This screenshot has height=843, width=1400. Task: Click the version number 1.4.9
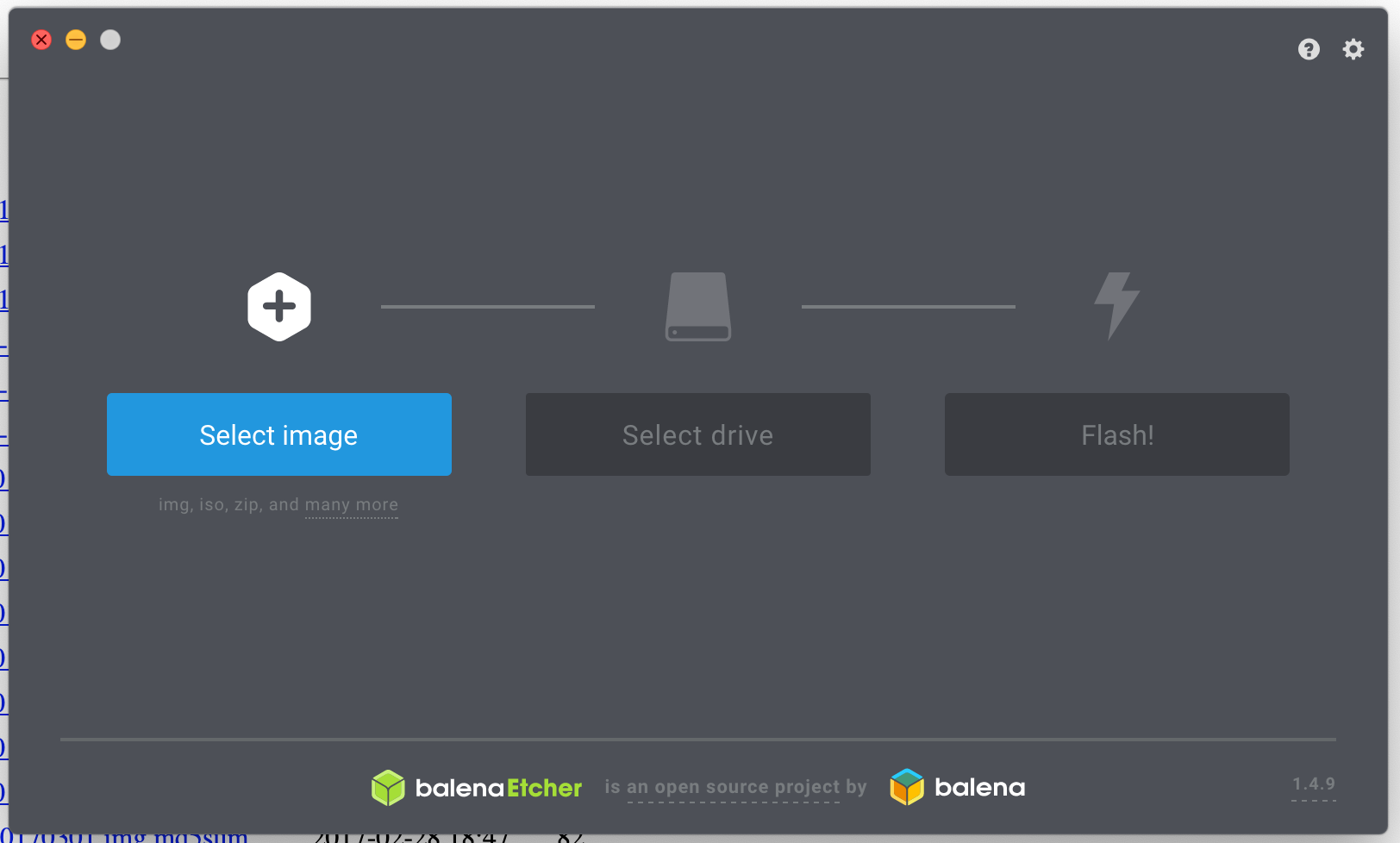(1313, 784)
